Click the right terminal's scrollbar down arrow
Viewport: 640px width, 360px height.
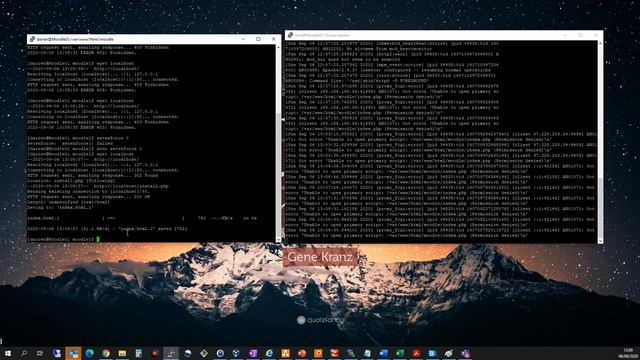click(600, 241)
